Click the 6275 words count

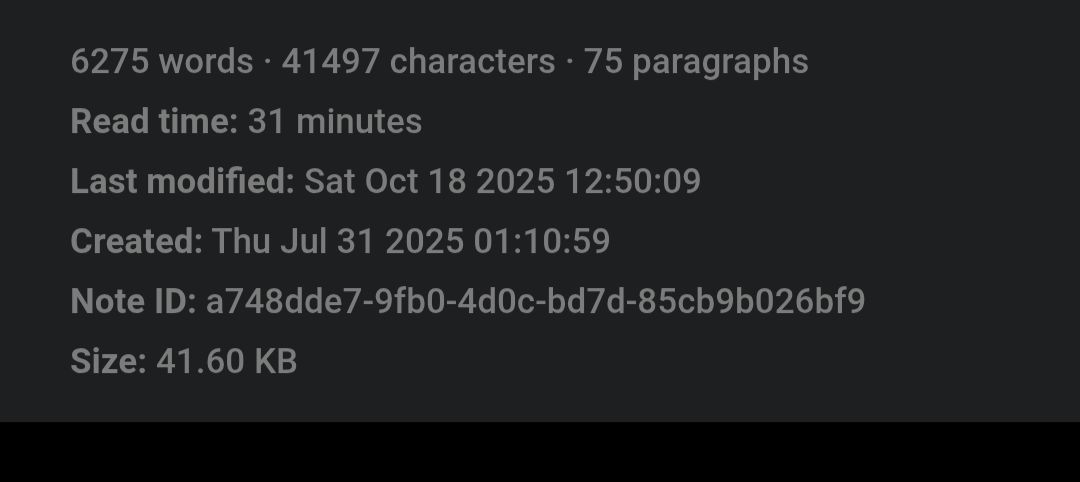click(161, 61)
